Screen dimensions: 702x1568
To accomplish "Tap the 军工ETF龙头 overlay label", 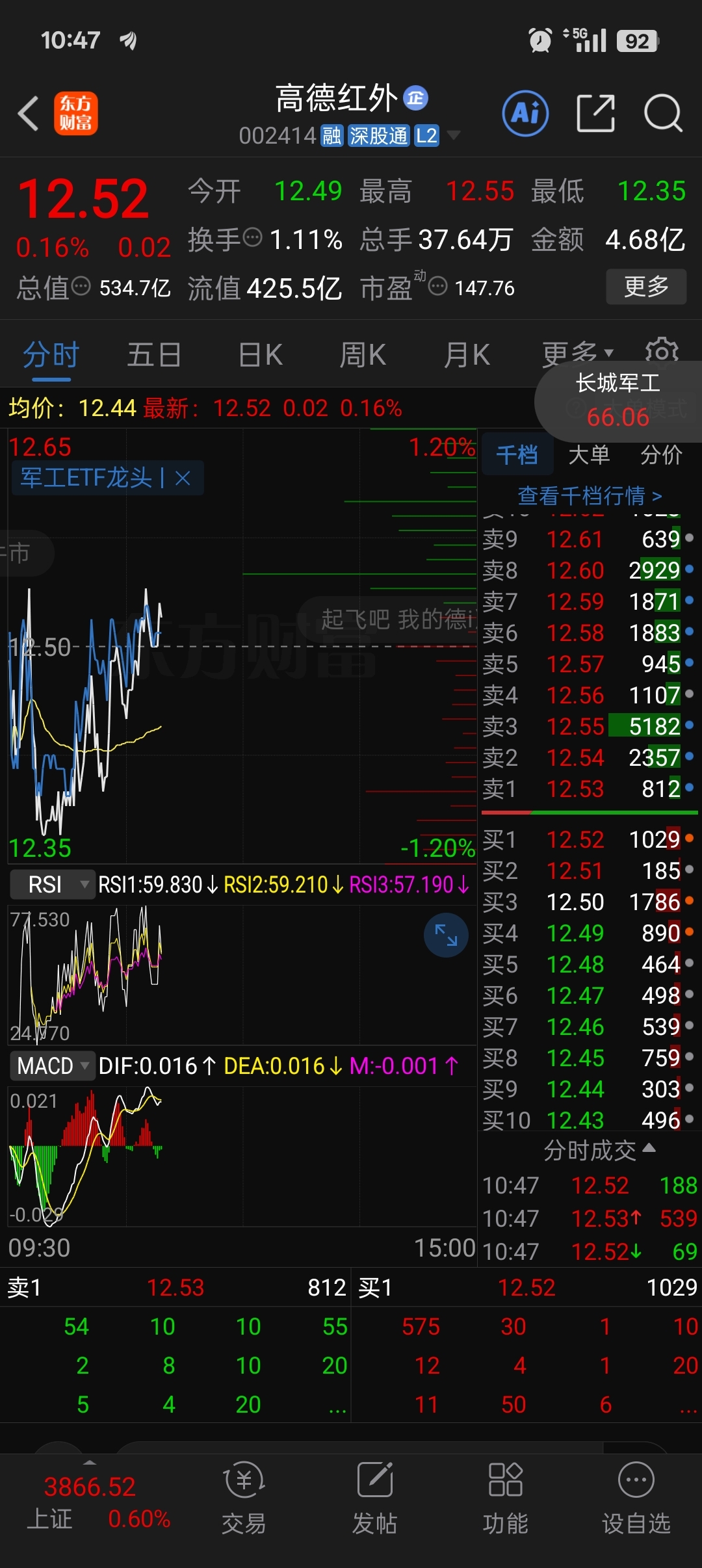I will [86, 478].
